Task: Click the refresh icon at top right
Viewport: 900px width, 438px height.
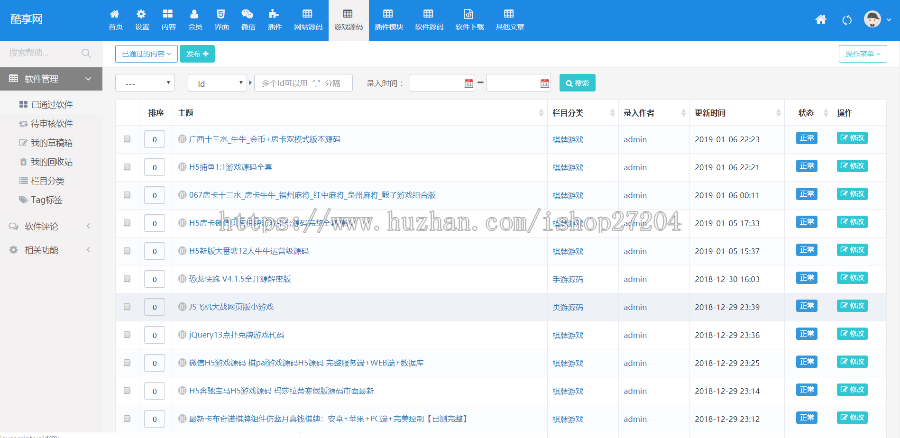Action: 847,20
